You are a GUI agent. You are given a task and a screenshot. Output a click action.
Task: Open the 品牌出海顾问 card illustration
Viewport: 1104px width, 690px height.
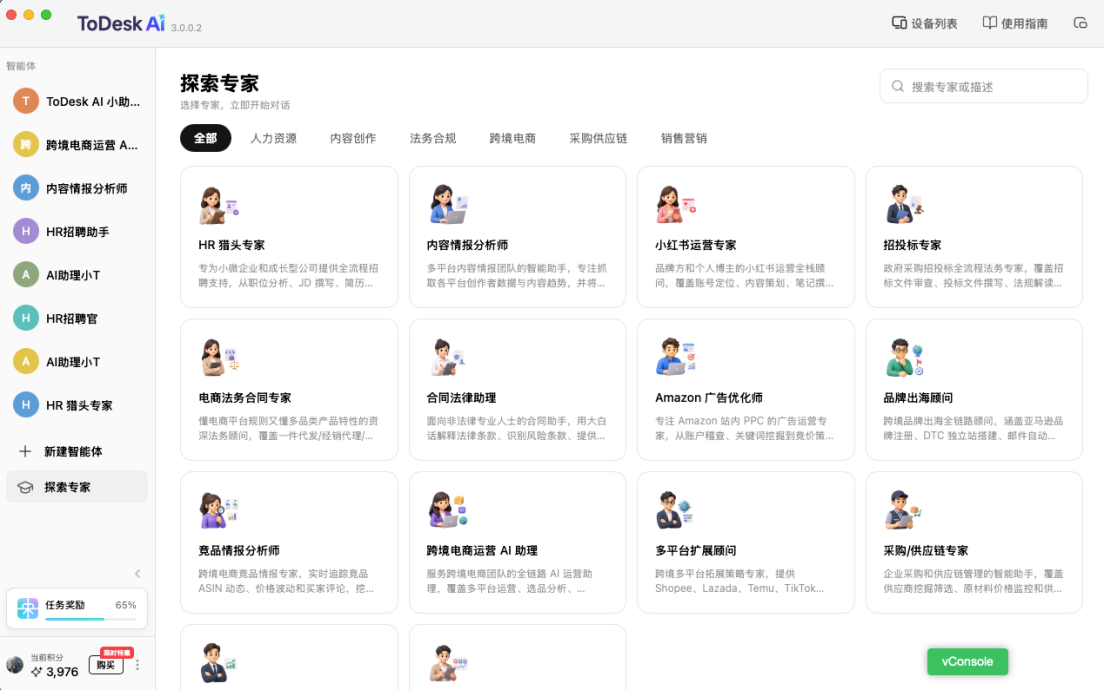pyautogui.click(x=904, y=357)
